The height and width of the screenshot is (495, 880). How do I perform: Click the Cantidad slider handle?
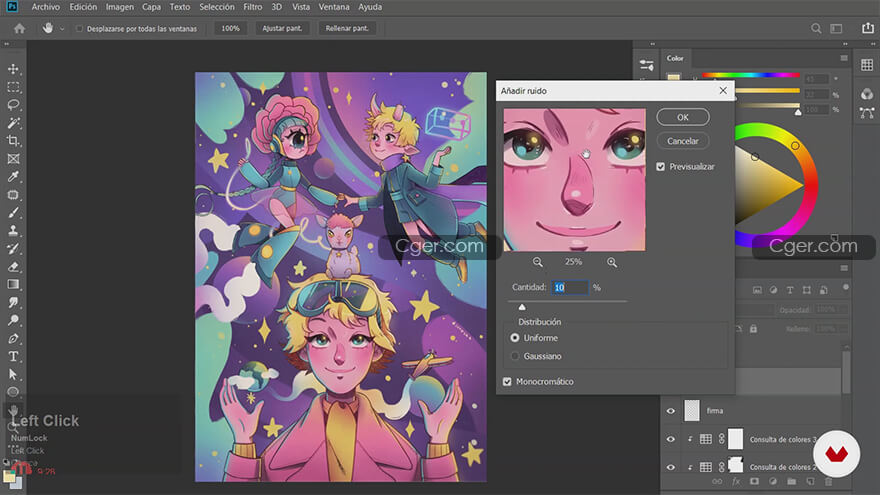point(522,306)
